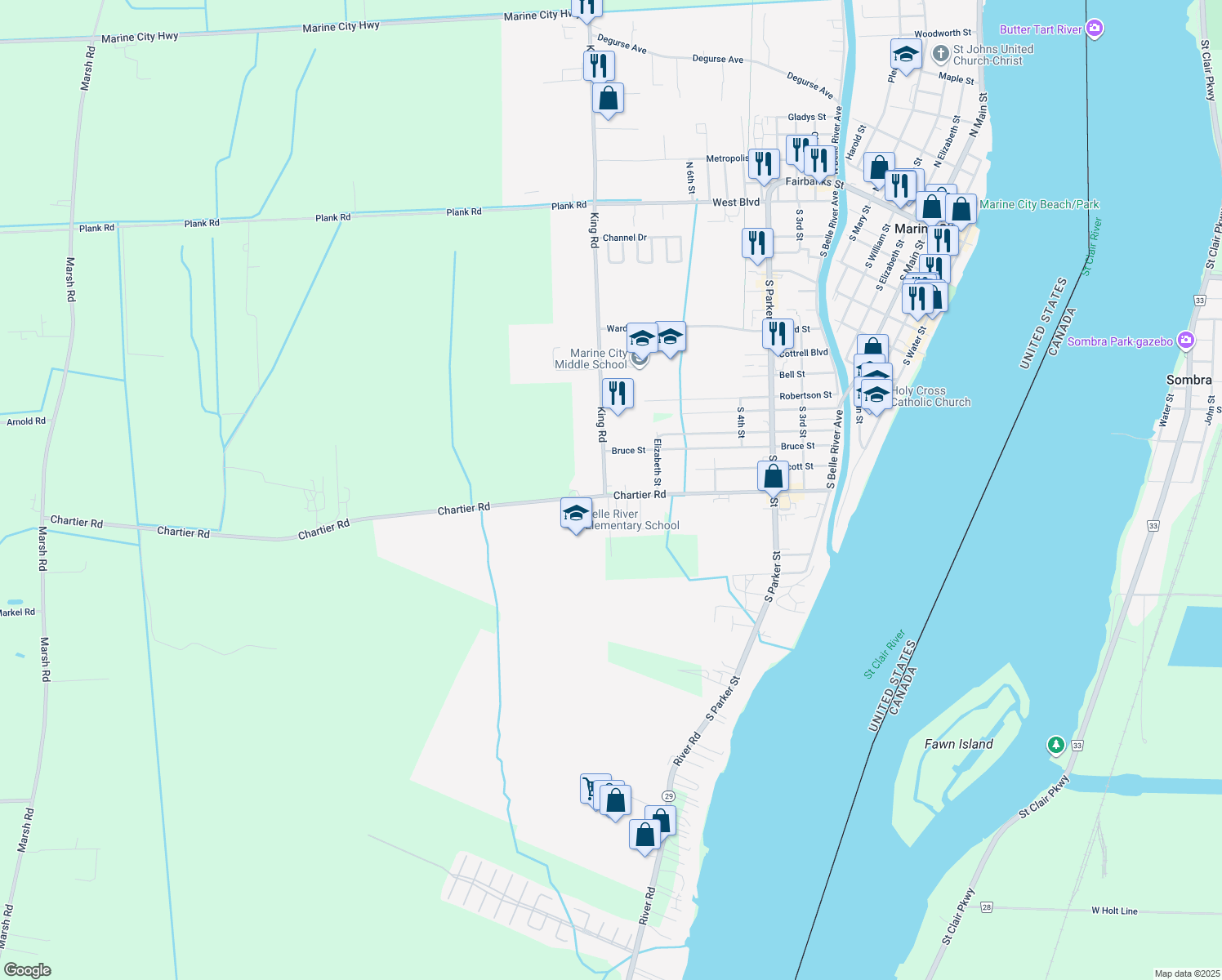Open the shopping bag marker below Degurse Ave

click(608, 99)
